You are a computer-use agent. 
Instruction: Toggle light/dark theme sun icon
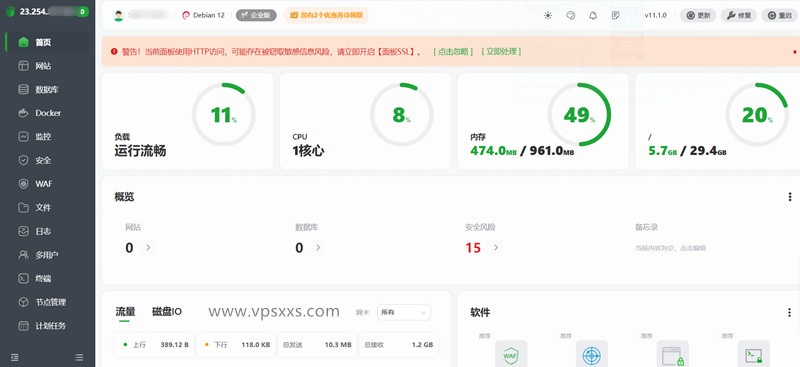pyautogui.click(x=548, y=15)
